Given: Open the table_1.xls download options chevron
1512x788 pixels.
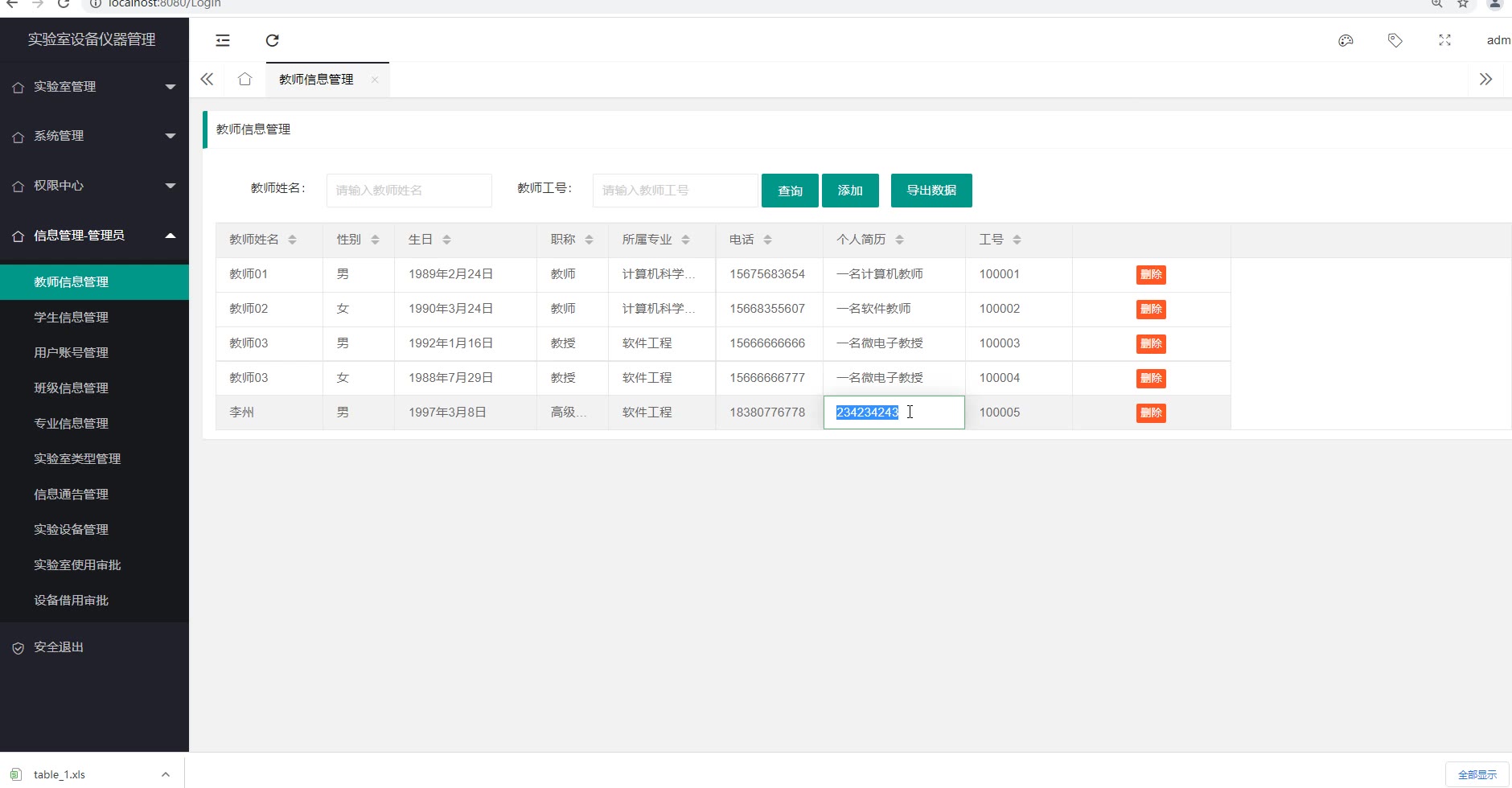Looking at the screenshot, I should (165, 774).
